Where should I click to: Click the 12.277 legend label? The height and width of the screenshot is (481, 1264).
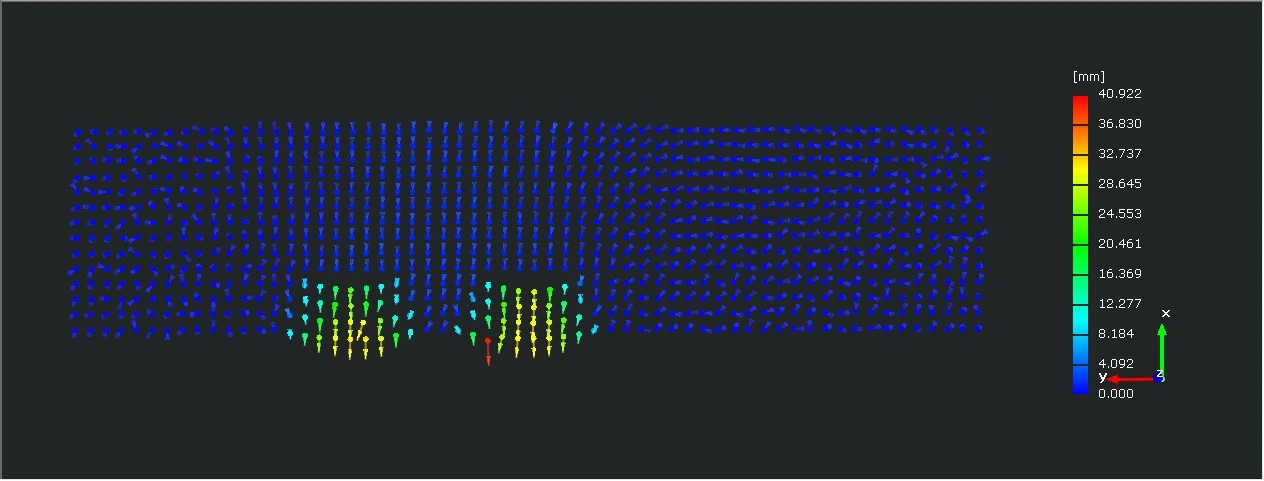pos(1120,304)
